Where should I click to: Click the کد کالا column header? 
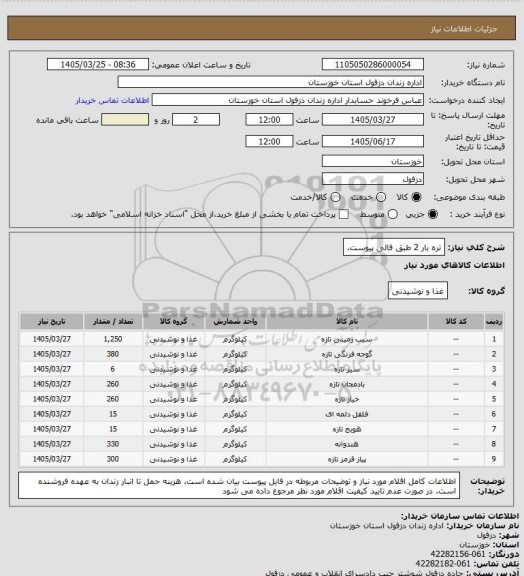pos(456,321)
